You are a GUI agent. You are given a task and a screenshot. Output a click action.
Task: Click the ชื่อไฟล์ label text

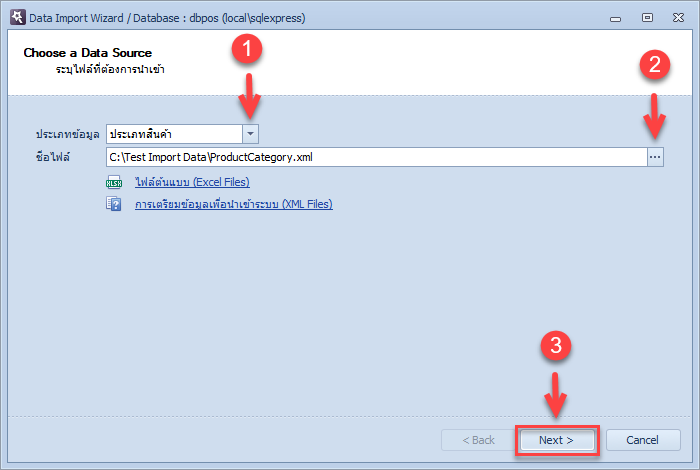[x=53, y=157]
